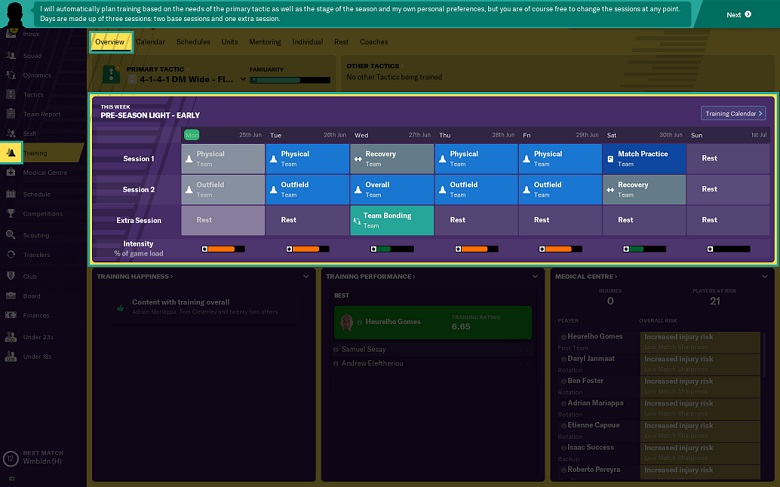Select Sunday Session 1 Rest slot

[x=728, y=159]
